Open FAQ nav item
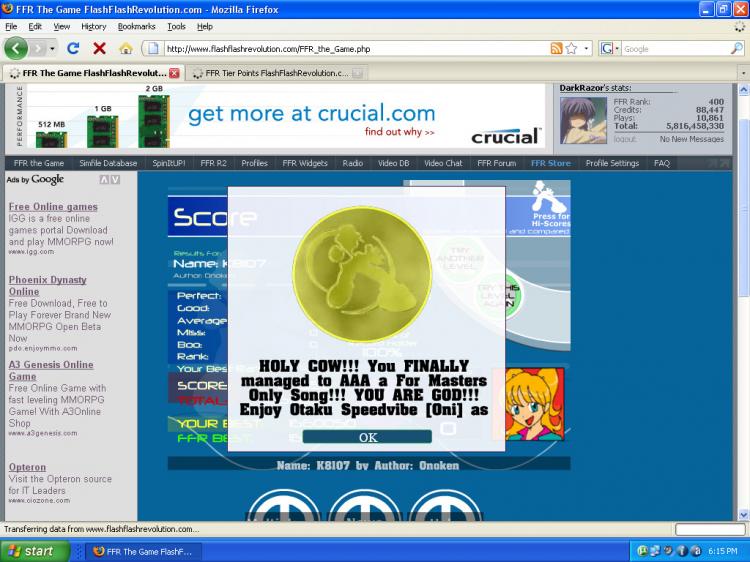The height and width of the screenshot is (562, 750). point(662,163)
